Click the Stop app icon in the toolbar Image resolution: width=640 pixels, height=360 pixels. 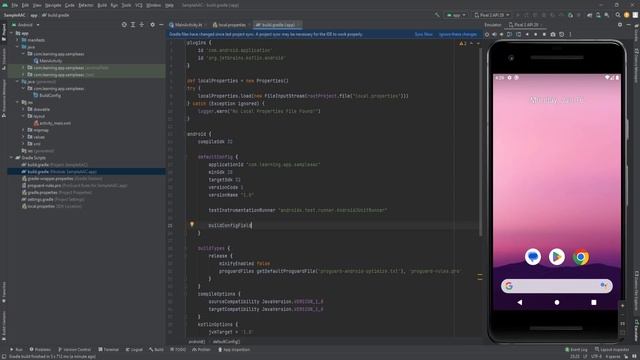coord(579,15)
